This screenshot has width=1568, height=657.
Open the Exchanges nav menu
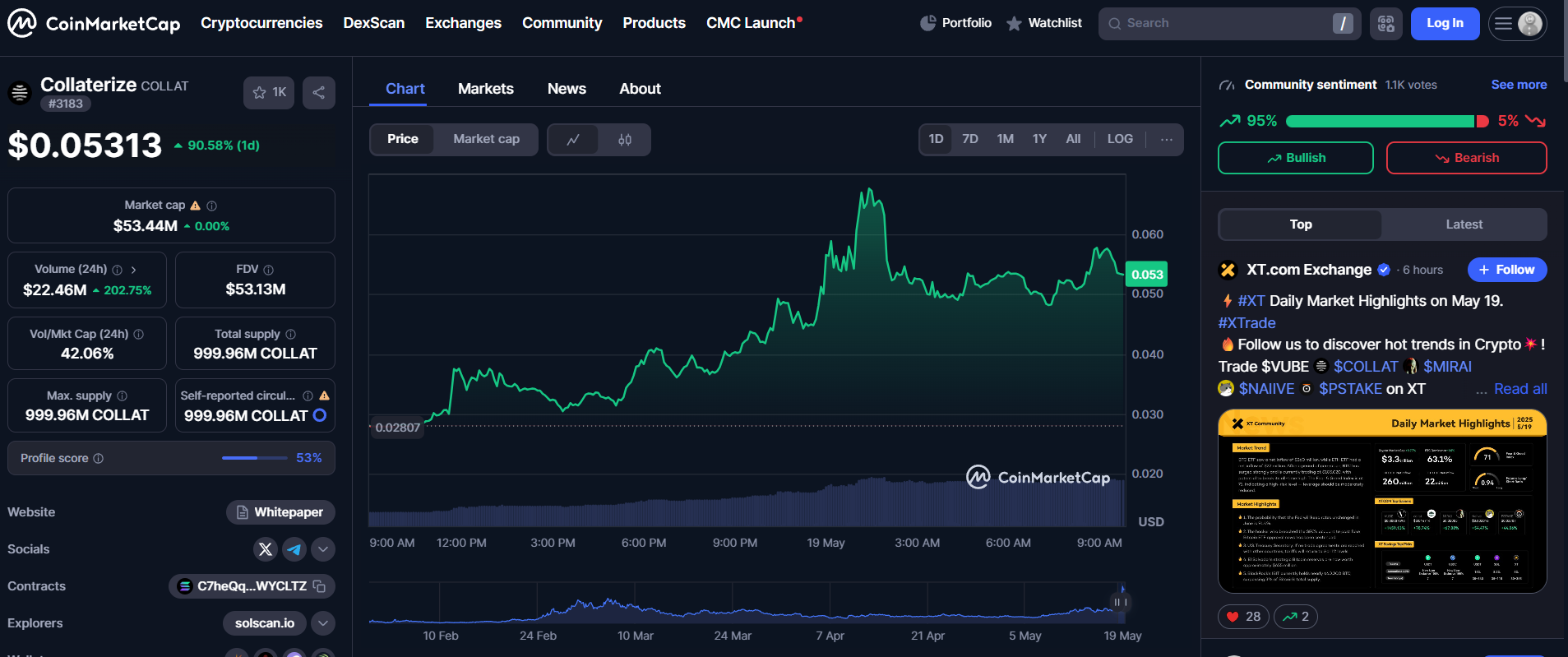tap(463, 23)
